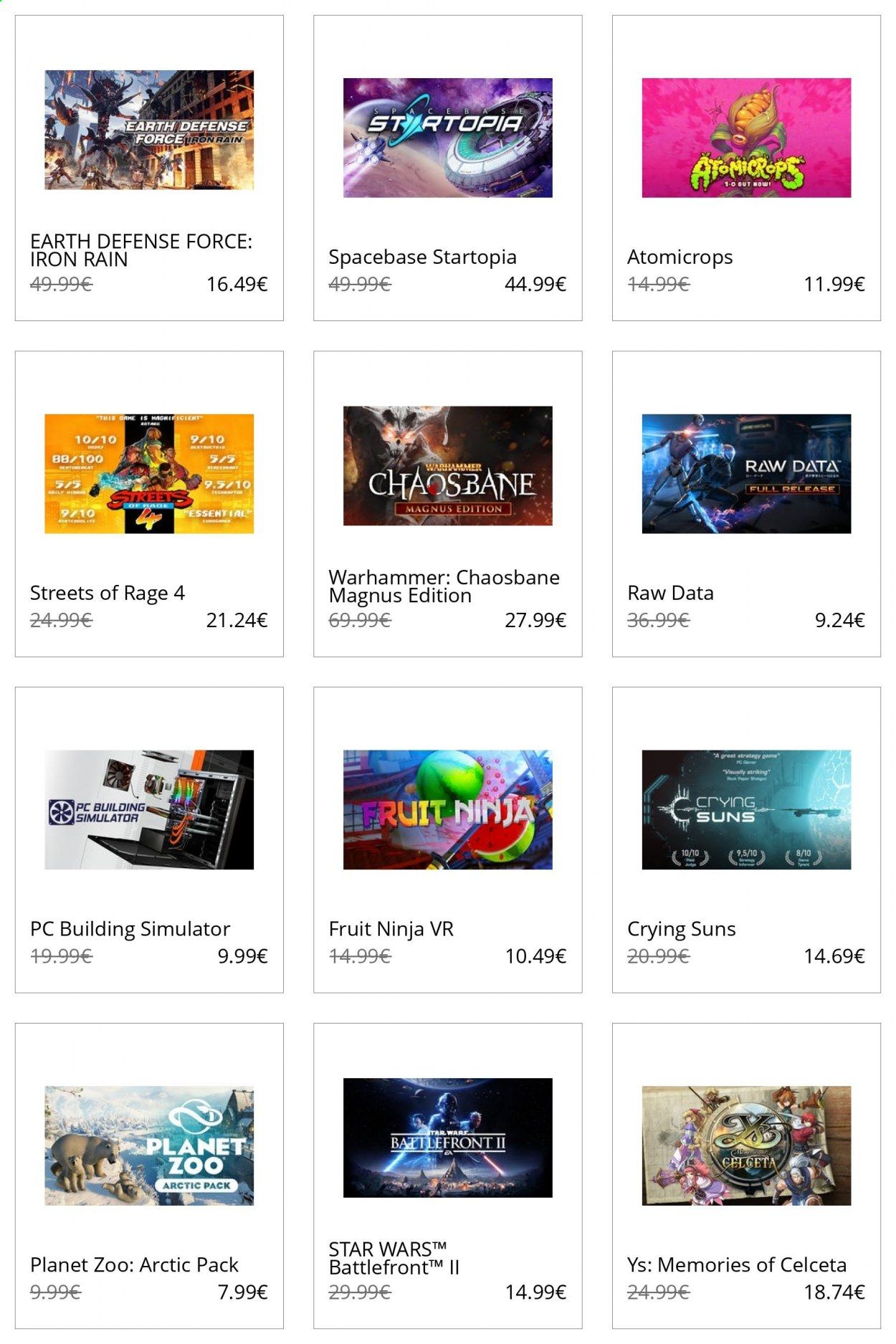Open the Warhammer Chaosbane Magnus Edition artwork

pos(447,466)
